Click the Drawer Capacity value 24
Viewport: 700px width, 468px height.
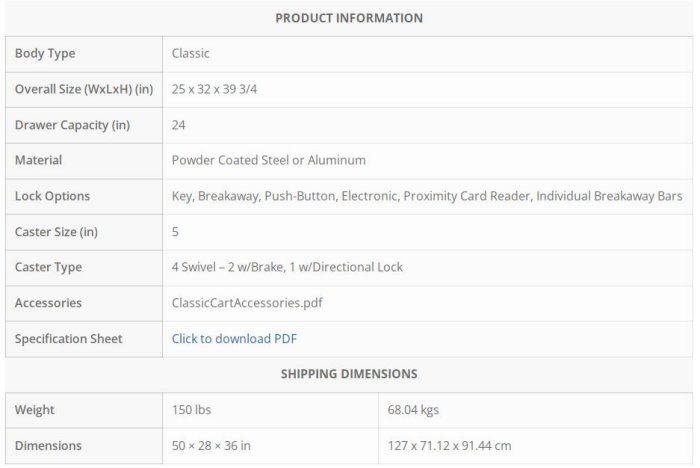(x=179, y=125)
